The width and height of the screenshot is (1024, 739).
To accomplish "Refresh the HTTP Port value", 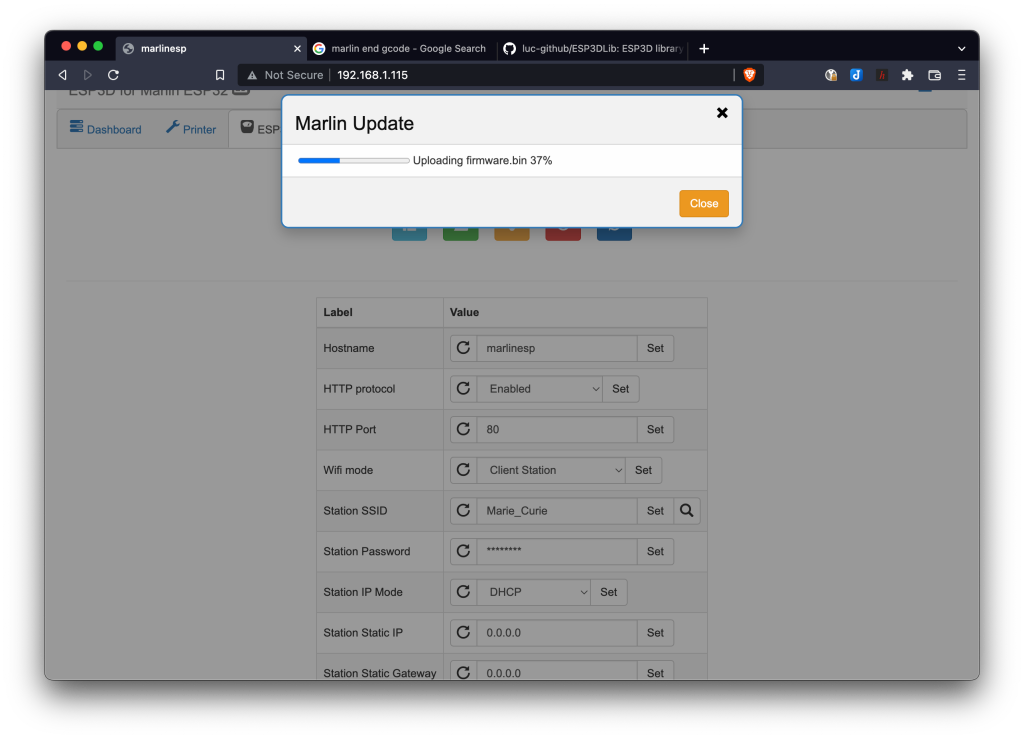I will [464, 429].
